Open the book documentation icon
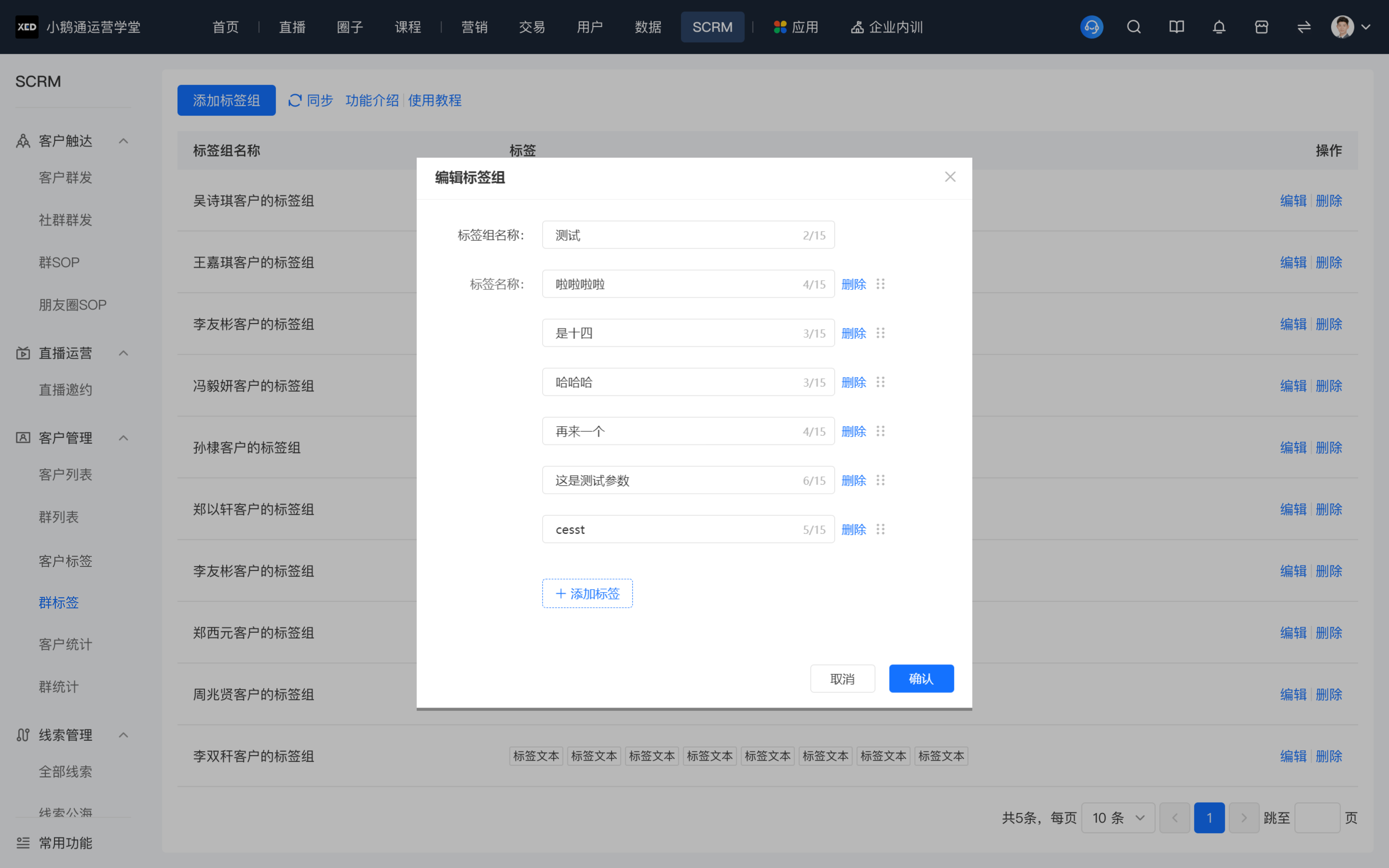This screenshot has height=868, width=1389. (x=1176, y=27)
